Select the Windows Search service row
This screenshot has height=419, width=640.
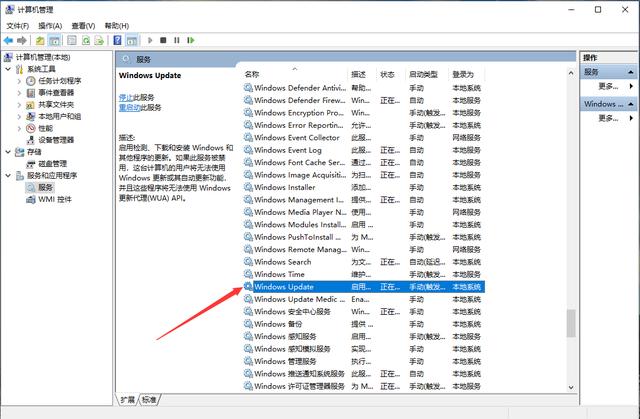[364, 262]
